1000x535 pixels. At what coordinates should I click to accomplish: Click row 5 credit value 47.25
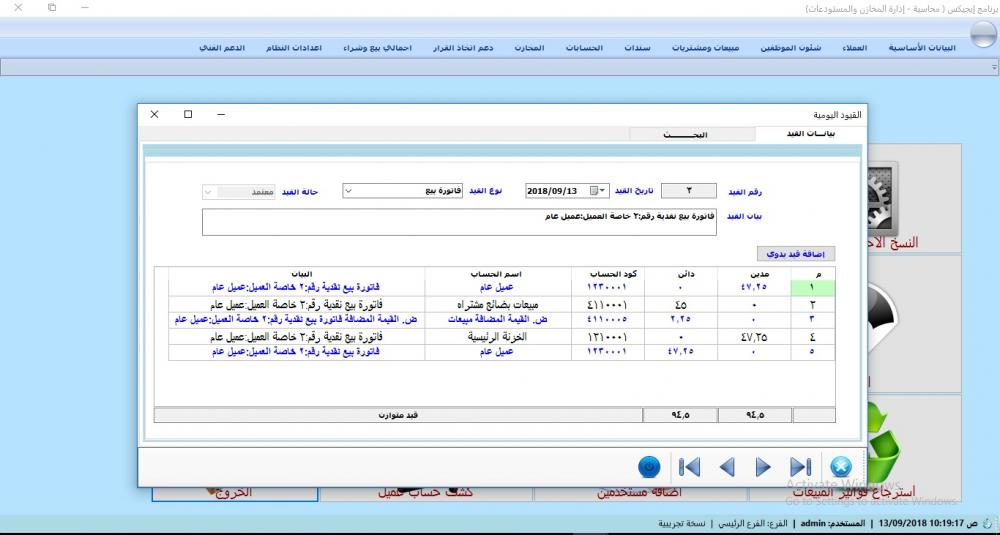(x=680, y=351)
